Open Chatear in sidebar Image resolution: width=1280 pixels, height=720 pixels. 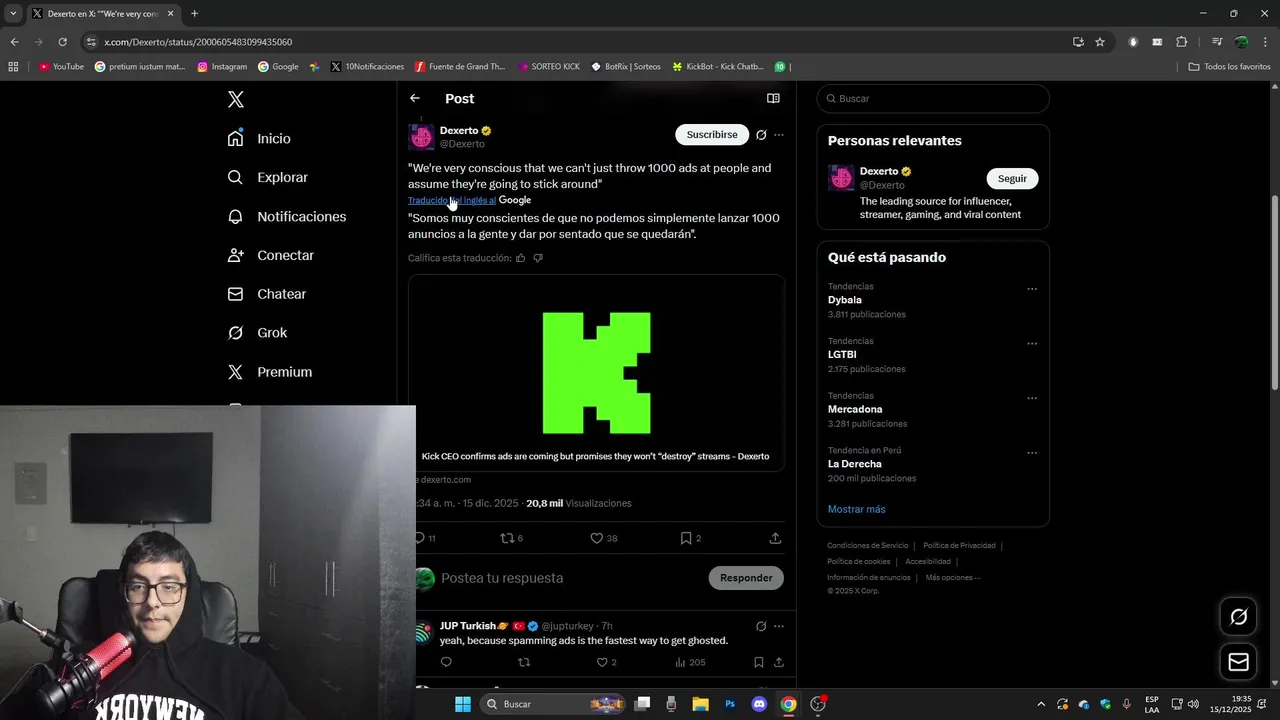pos(266,294)
